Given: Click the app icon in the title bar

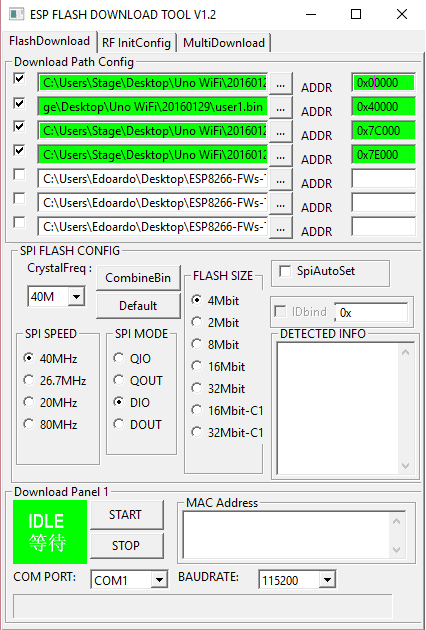Looking at the screenshot, I should pos(17,14).
